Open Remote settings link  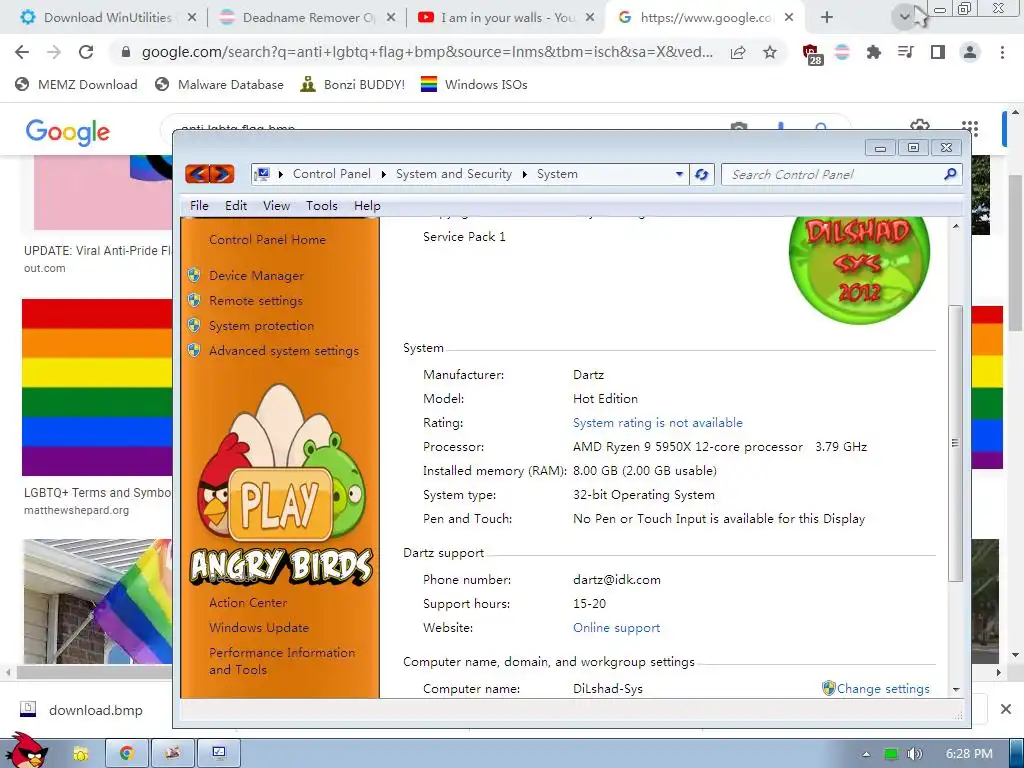click(x=255, y=300)
